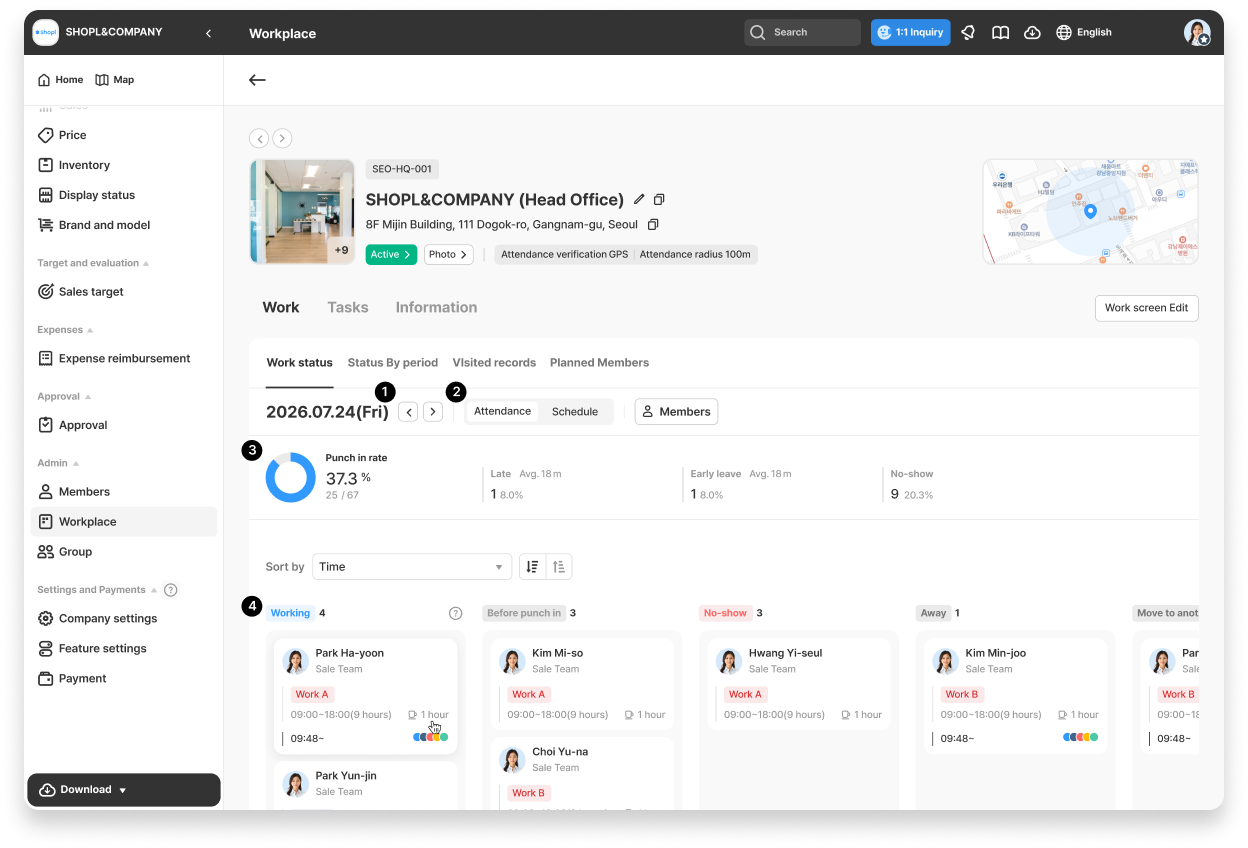Select Workplace in the sidebar
This screenshot has height=848, width=1248.
coord(124,522)
